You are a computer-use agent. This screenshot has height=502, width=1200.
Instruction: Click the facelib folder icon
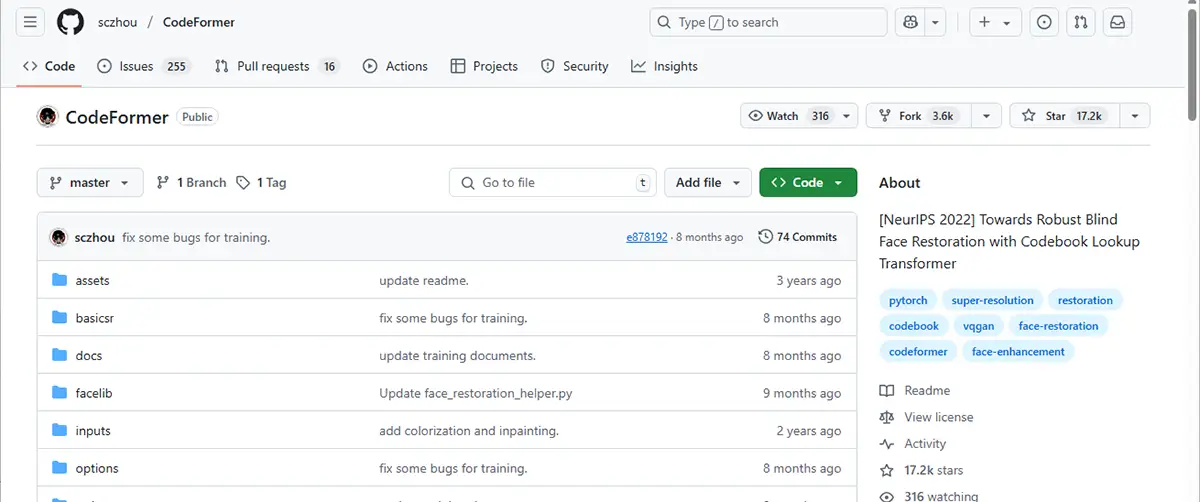point(59,393)
